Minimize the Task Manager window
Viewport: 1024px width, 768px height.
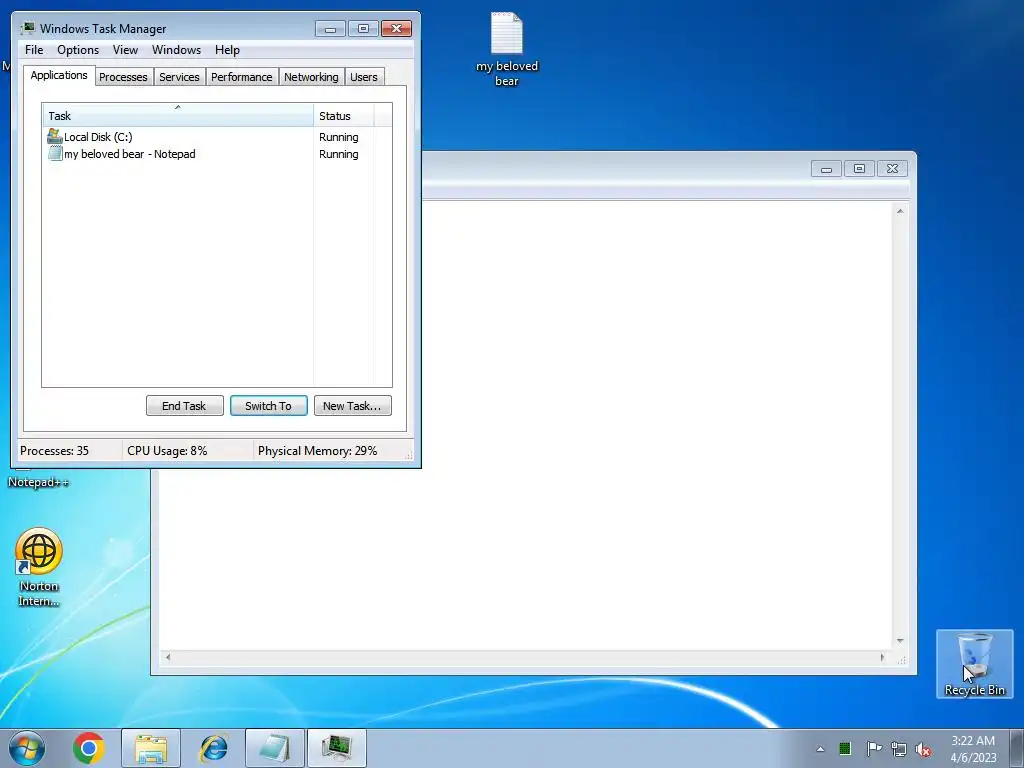click(330, 29)
